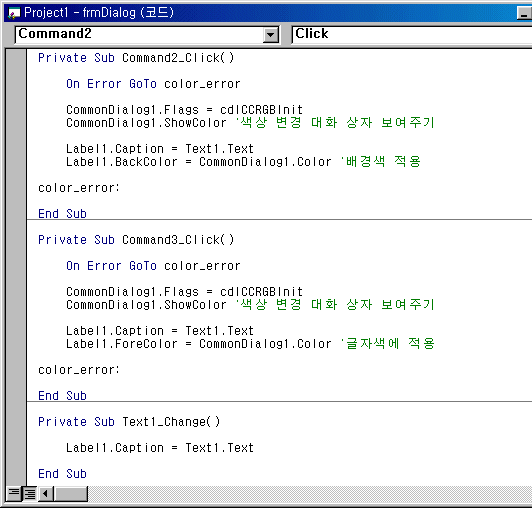Open the Click procedure combo box

point(412,35)
